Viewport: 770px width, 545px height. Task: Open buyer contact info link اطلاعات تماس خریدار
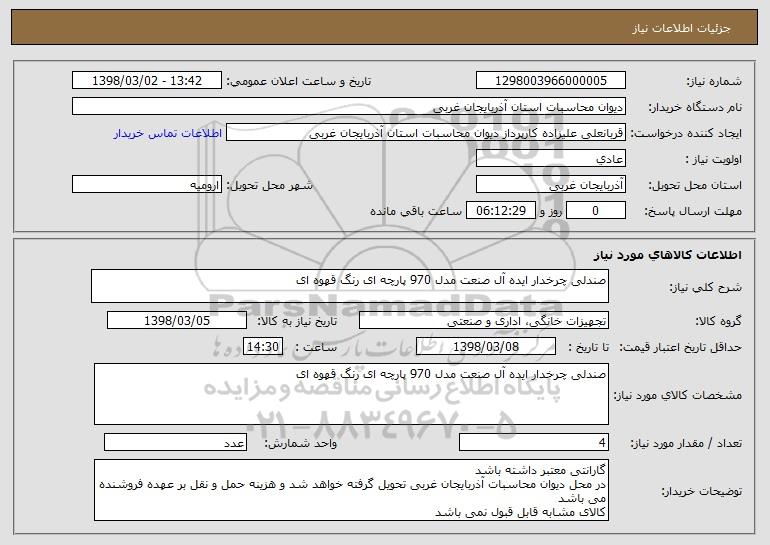point(168,134)
